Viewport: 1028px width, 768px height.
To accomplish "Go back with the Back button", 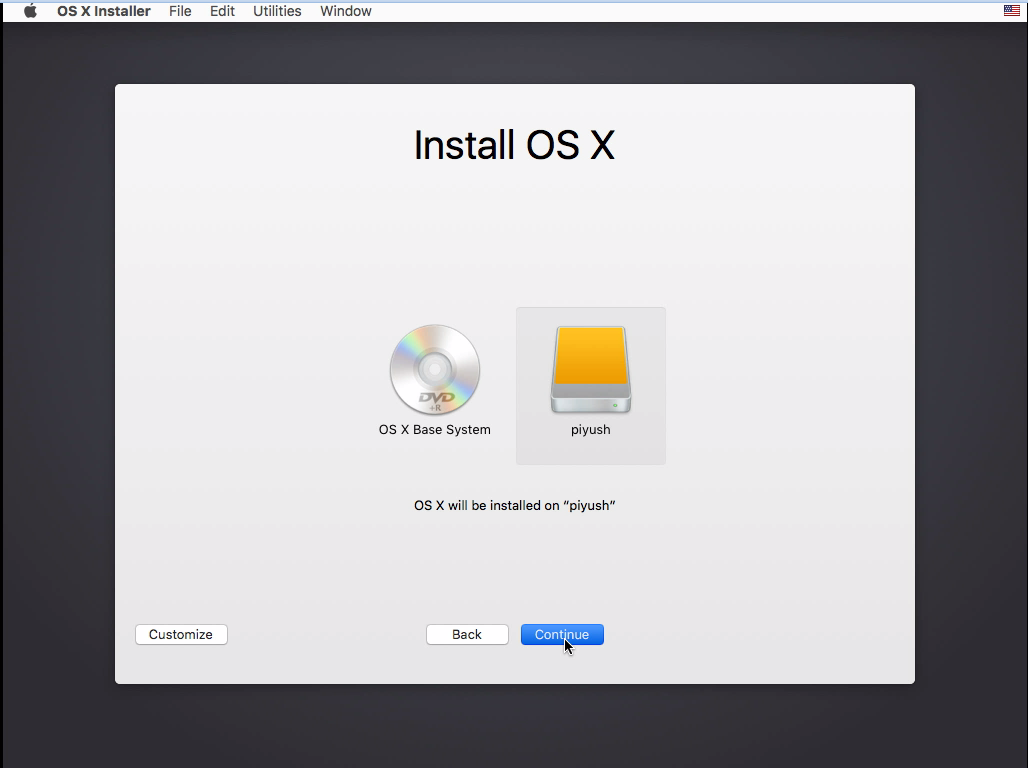I will tap(467, 634).
